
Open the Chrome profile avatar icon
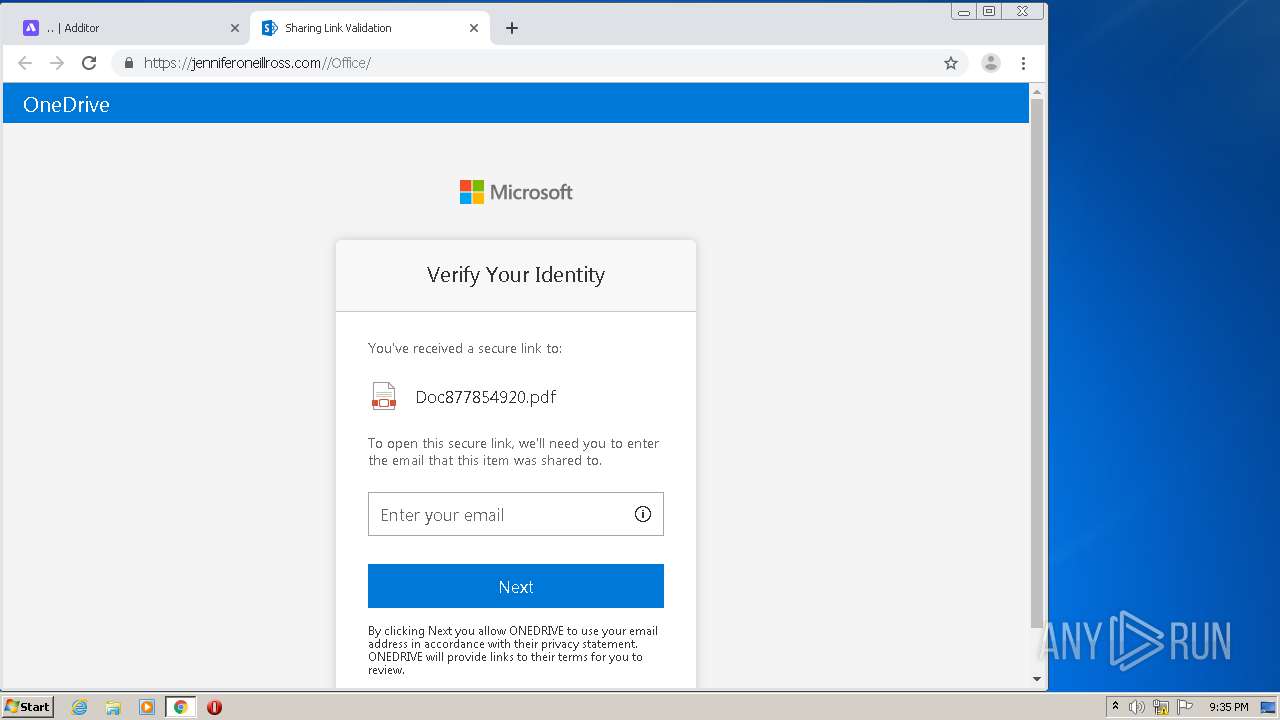tap(991, 63)
